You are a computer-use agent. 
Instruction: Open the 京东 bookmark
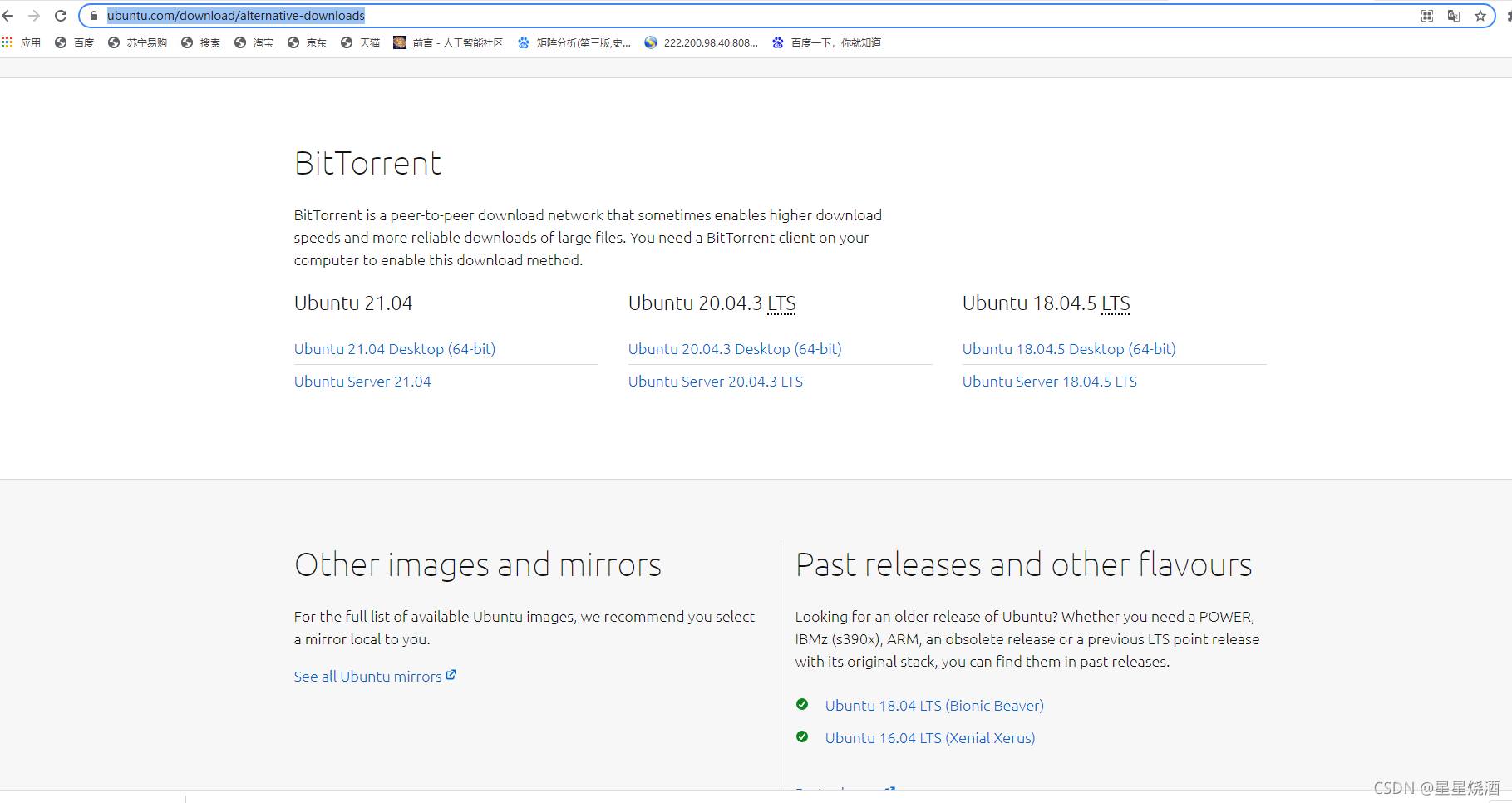pos(308,42)
